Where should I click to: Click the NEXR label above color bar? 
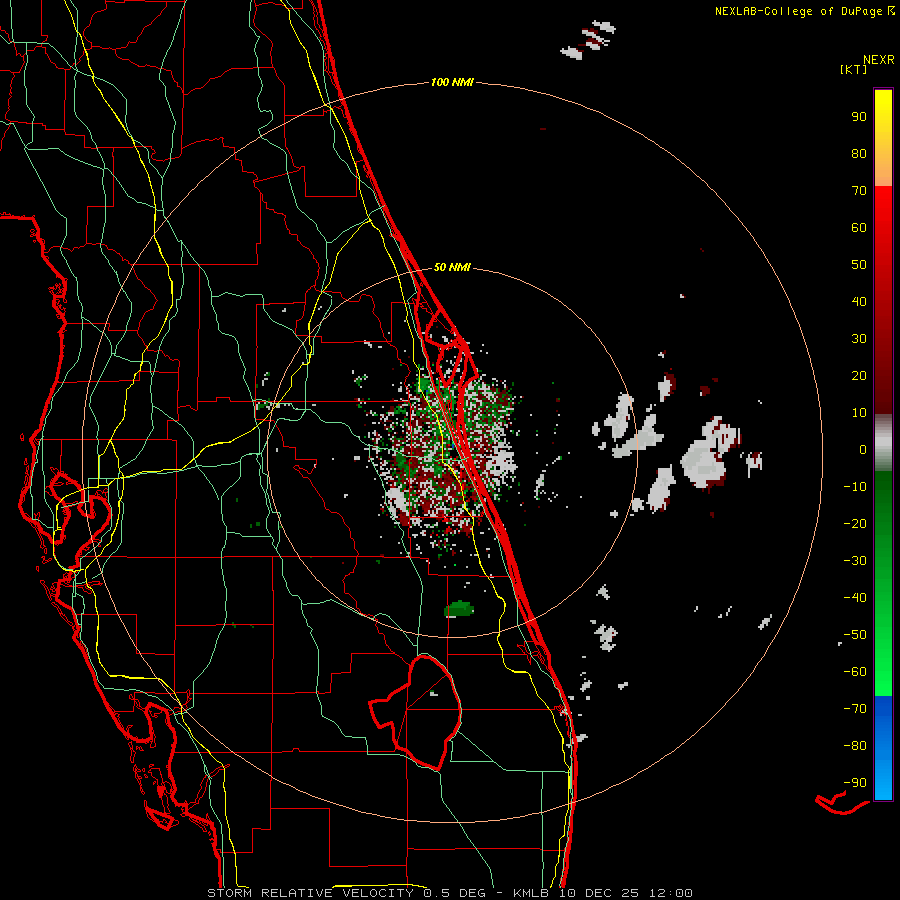click(x=879, y=60)
